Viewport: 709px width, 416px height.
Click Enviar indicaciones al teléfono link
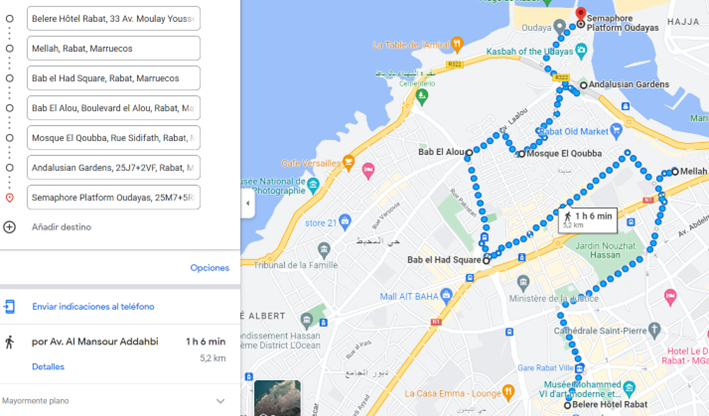coord(93,307)
